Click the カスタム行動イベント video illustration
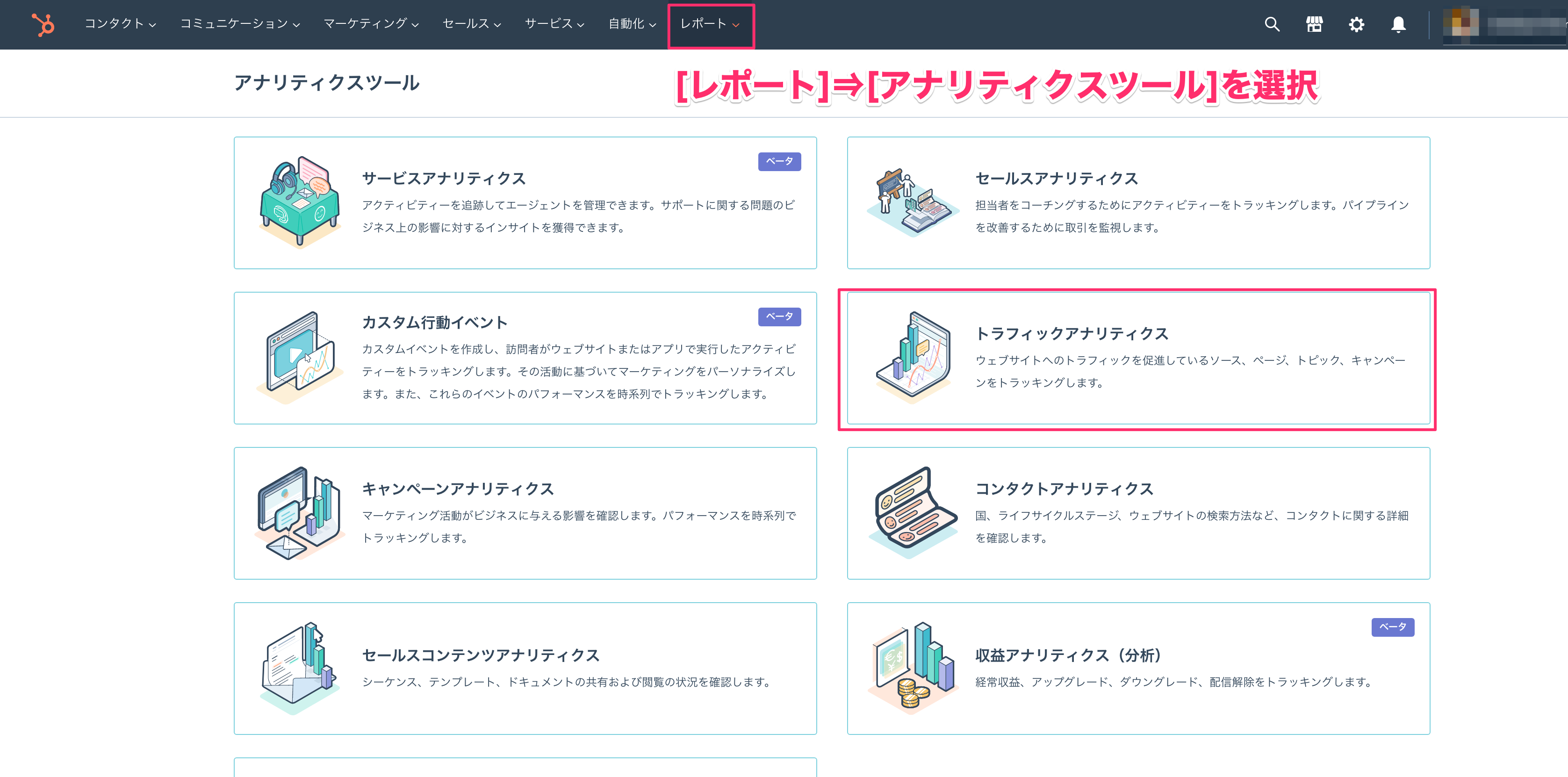Image resolution: width=1568 pixels, height=777 pixels. 300,358
